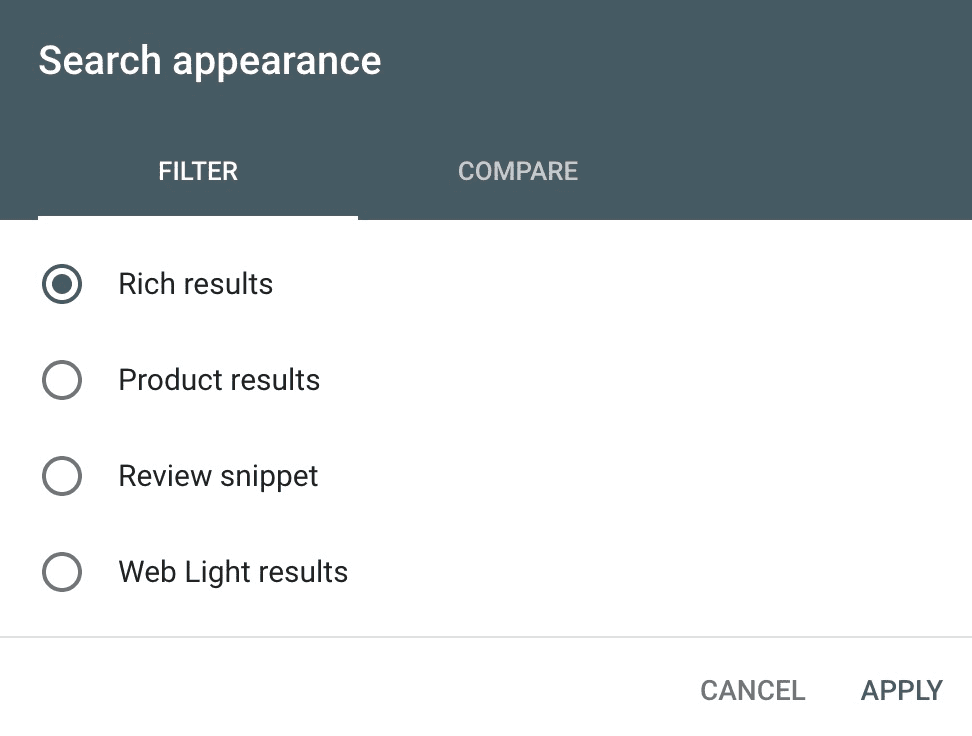The width and height of the screenshot is (972, 736).
Task: Cancel the search appearance dialog
Action: coord(752,690)
